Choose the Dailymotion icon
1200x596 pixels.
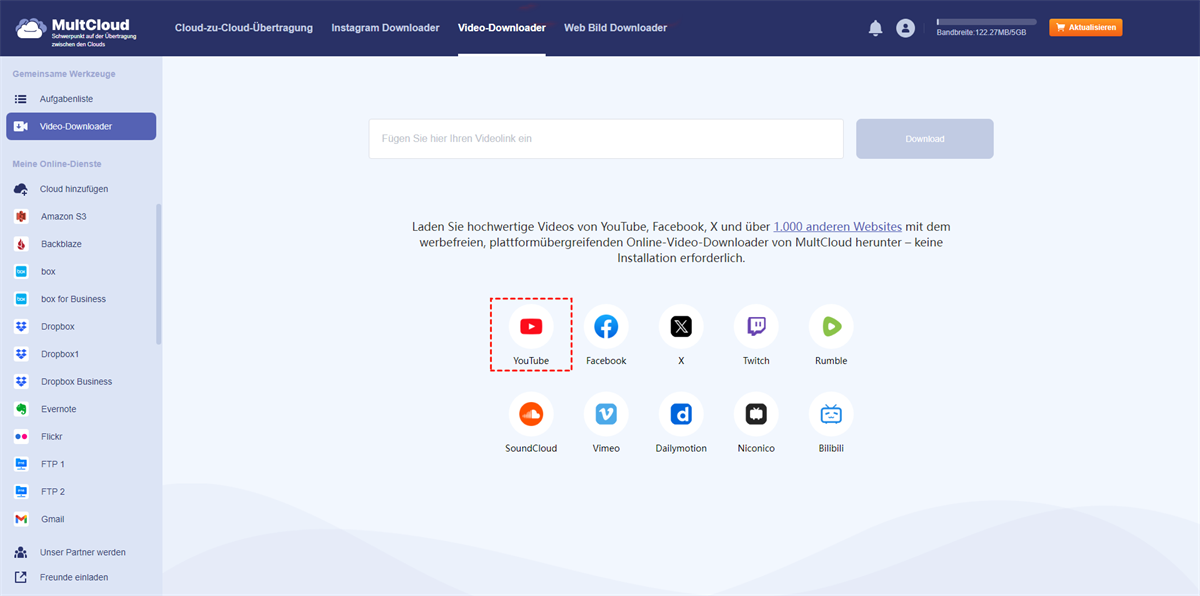pyautogui.click(x=681, y=414)
